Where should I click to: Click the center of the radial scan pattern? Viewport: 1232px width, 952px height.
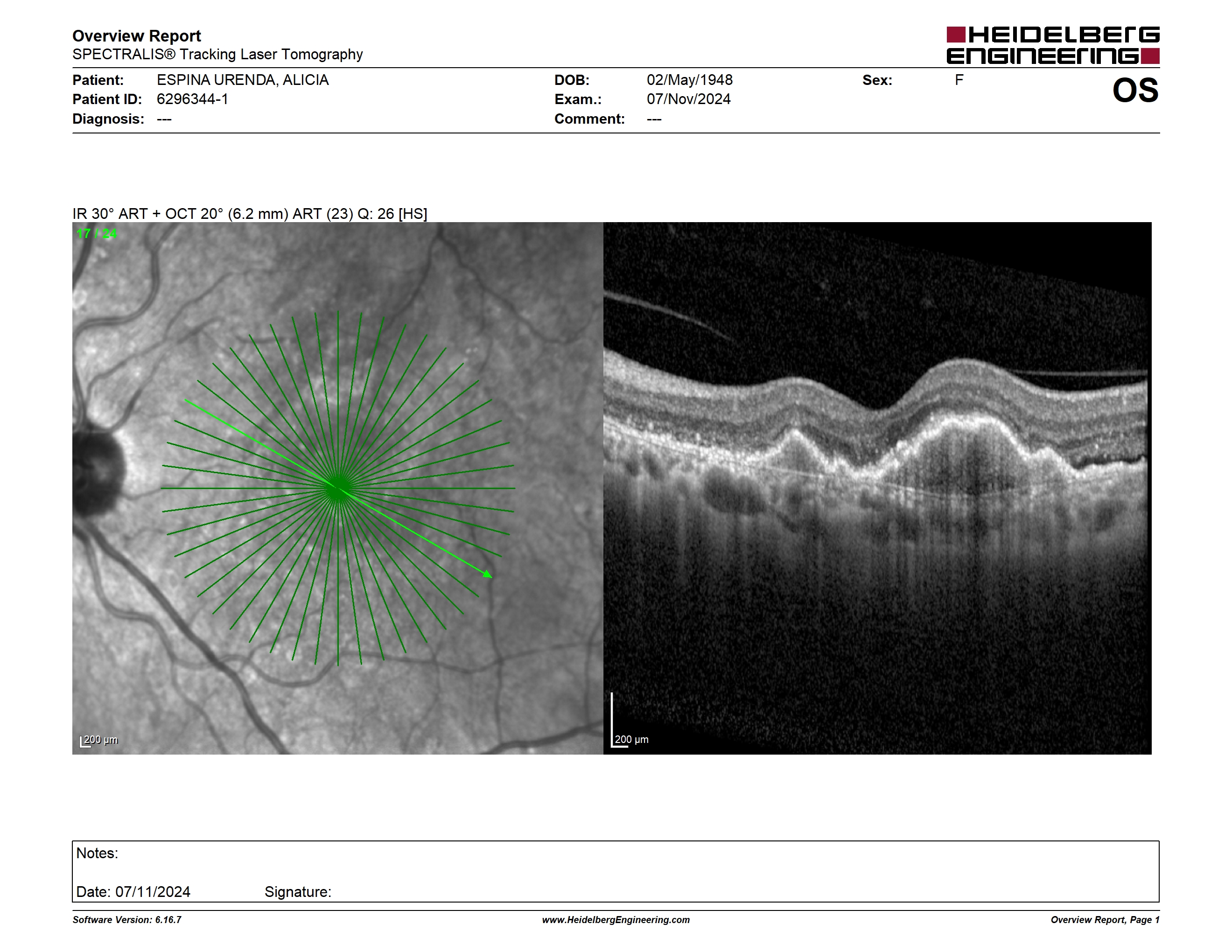pyautogui.click(x=338, y=489)
